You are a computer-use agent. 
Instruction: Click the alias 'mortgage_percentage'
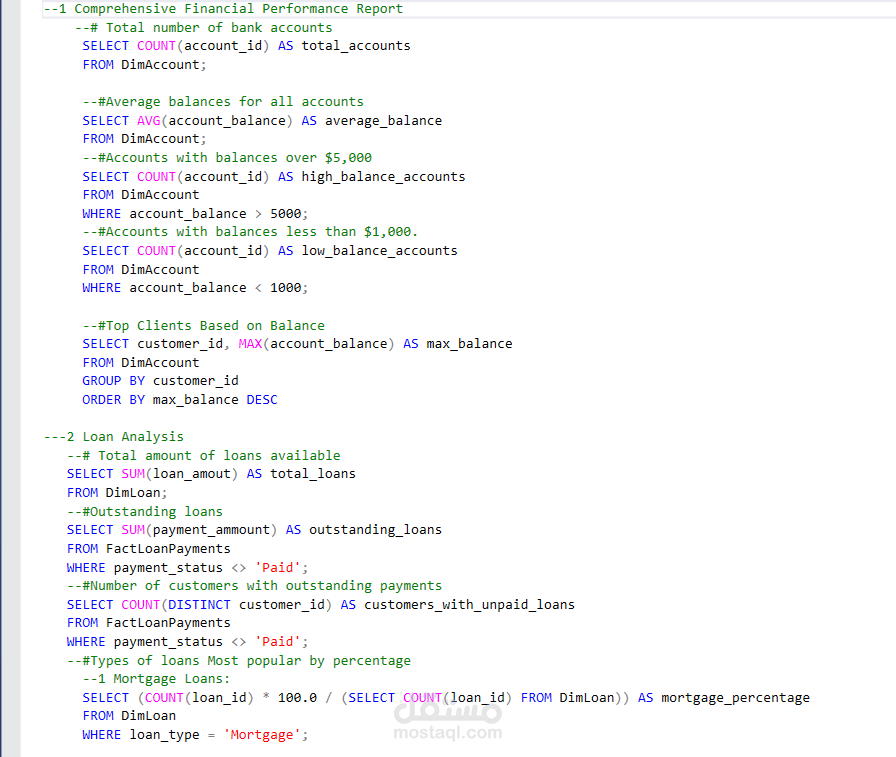point(735,698)
